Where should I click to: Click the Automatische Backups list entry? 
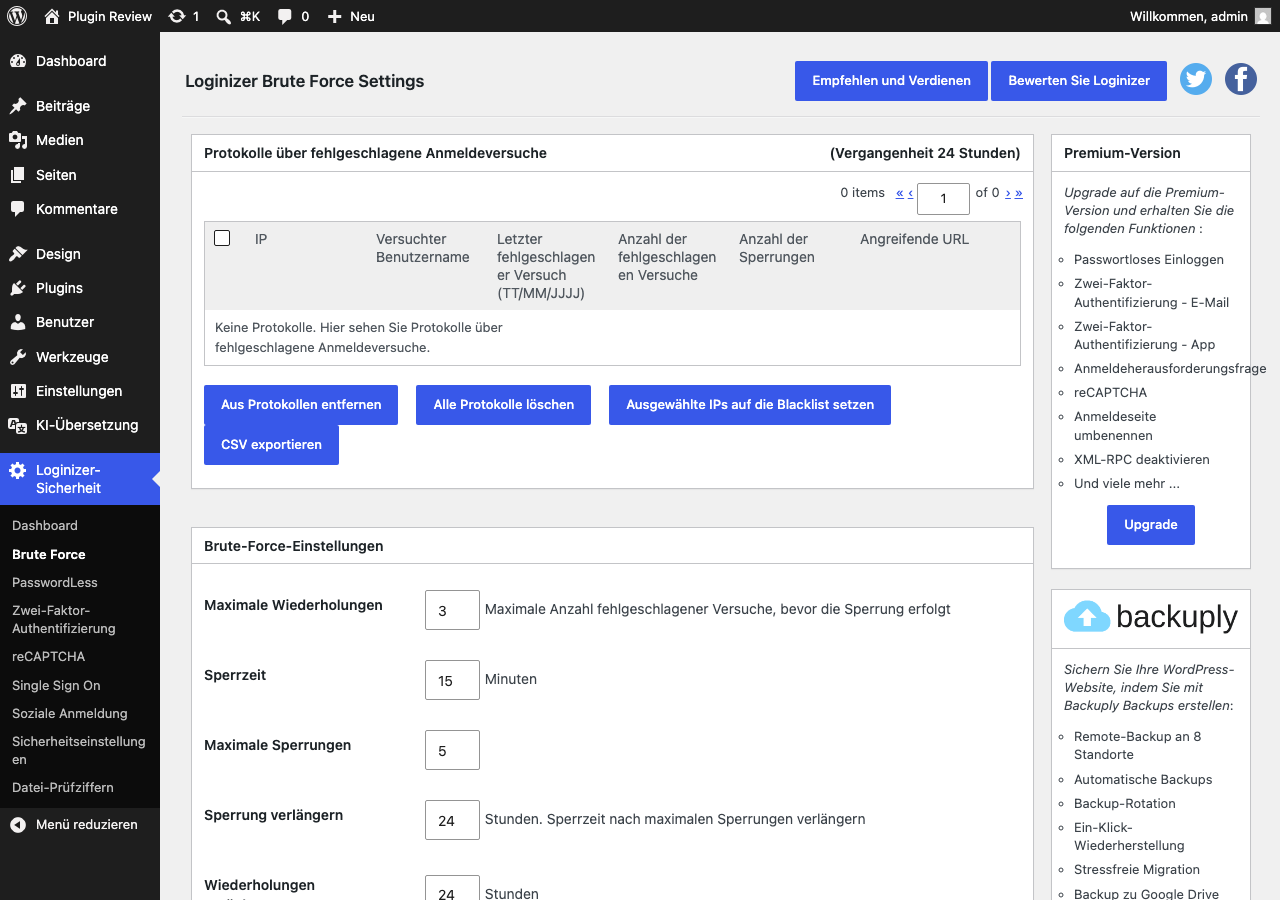(x=1143, y=779)
